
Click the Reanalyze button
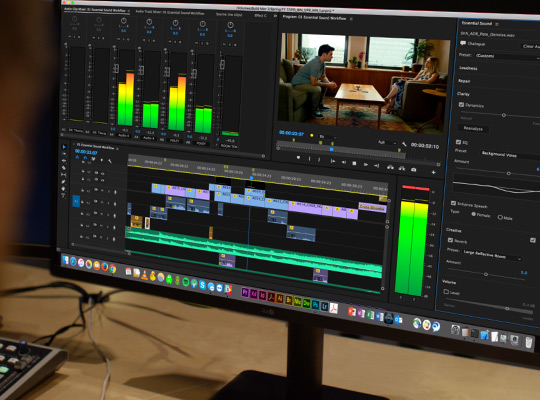click(x=472, y=128)
